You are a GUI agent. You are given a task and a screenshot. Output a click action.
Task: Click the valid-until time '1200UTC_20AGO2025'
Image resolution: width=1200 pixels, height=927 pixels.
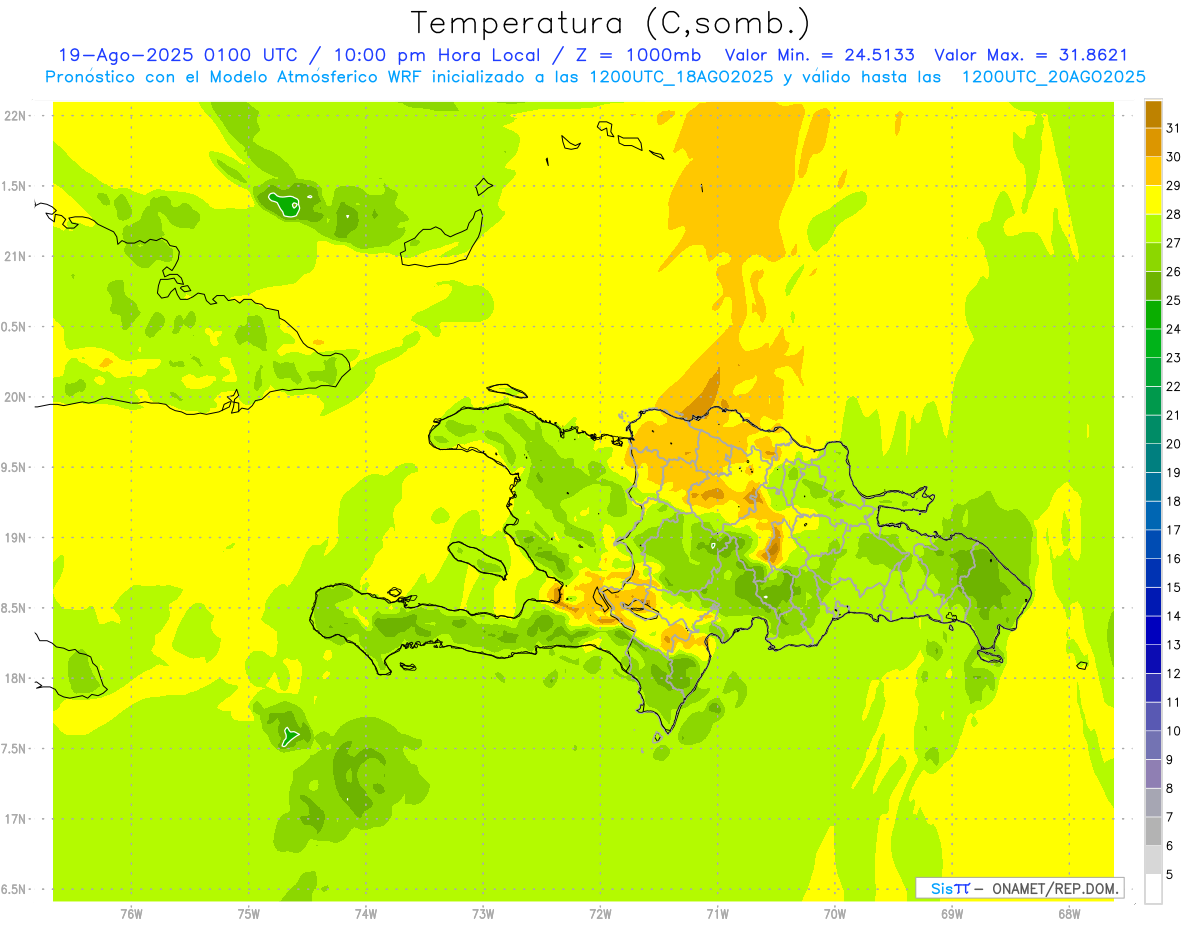click(x=1053, y=77)
